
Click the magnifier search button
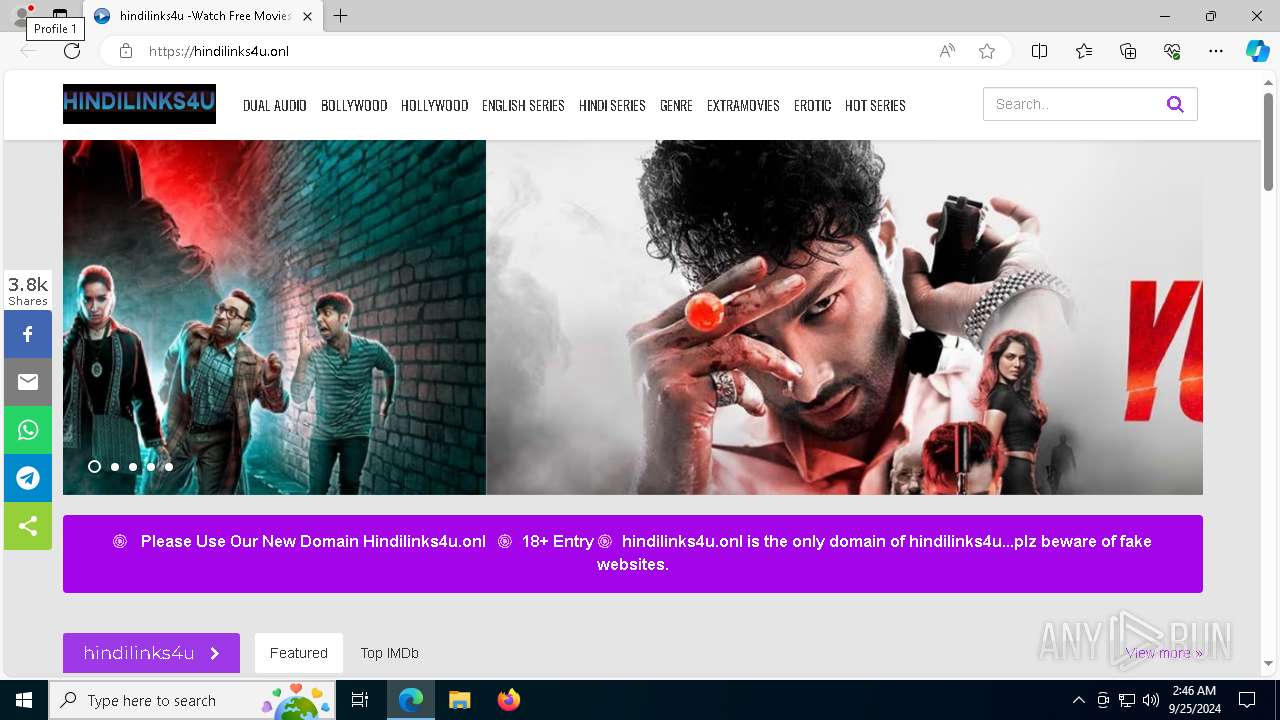[x=1175, y=104]
